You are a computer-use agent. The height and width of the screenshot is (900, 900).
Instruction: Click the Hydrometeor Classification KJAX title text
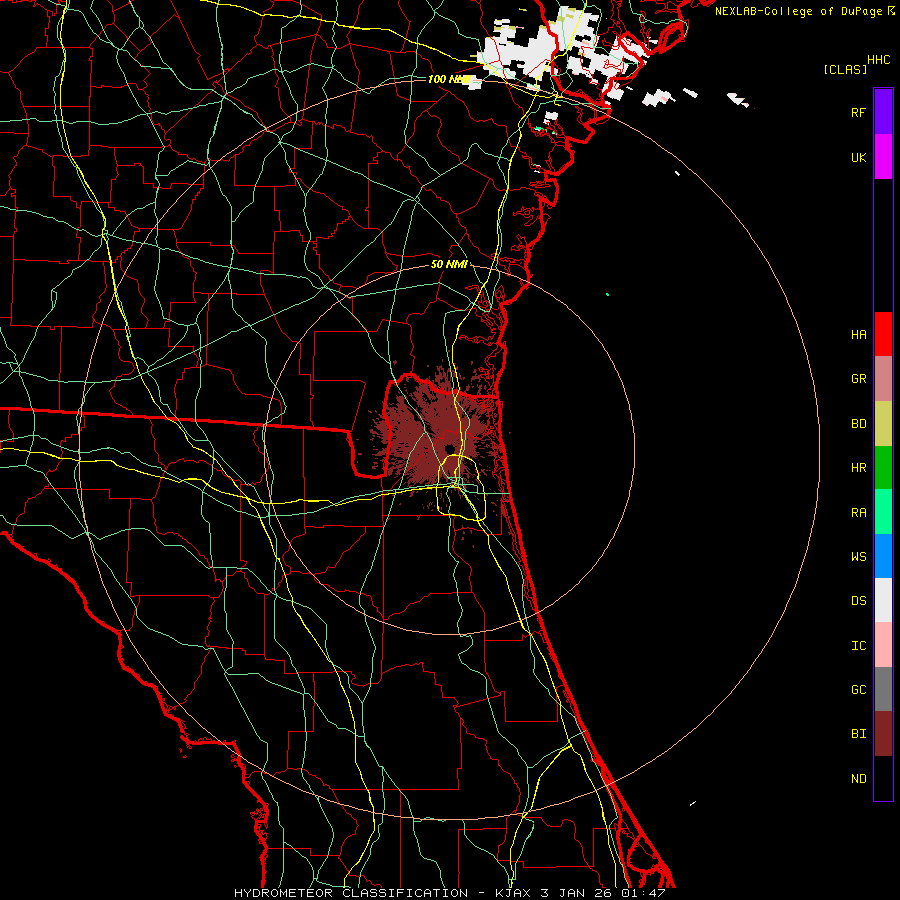pyautogui.click(x=449, y=893)
